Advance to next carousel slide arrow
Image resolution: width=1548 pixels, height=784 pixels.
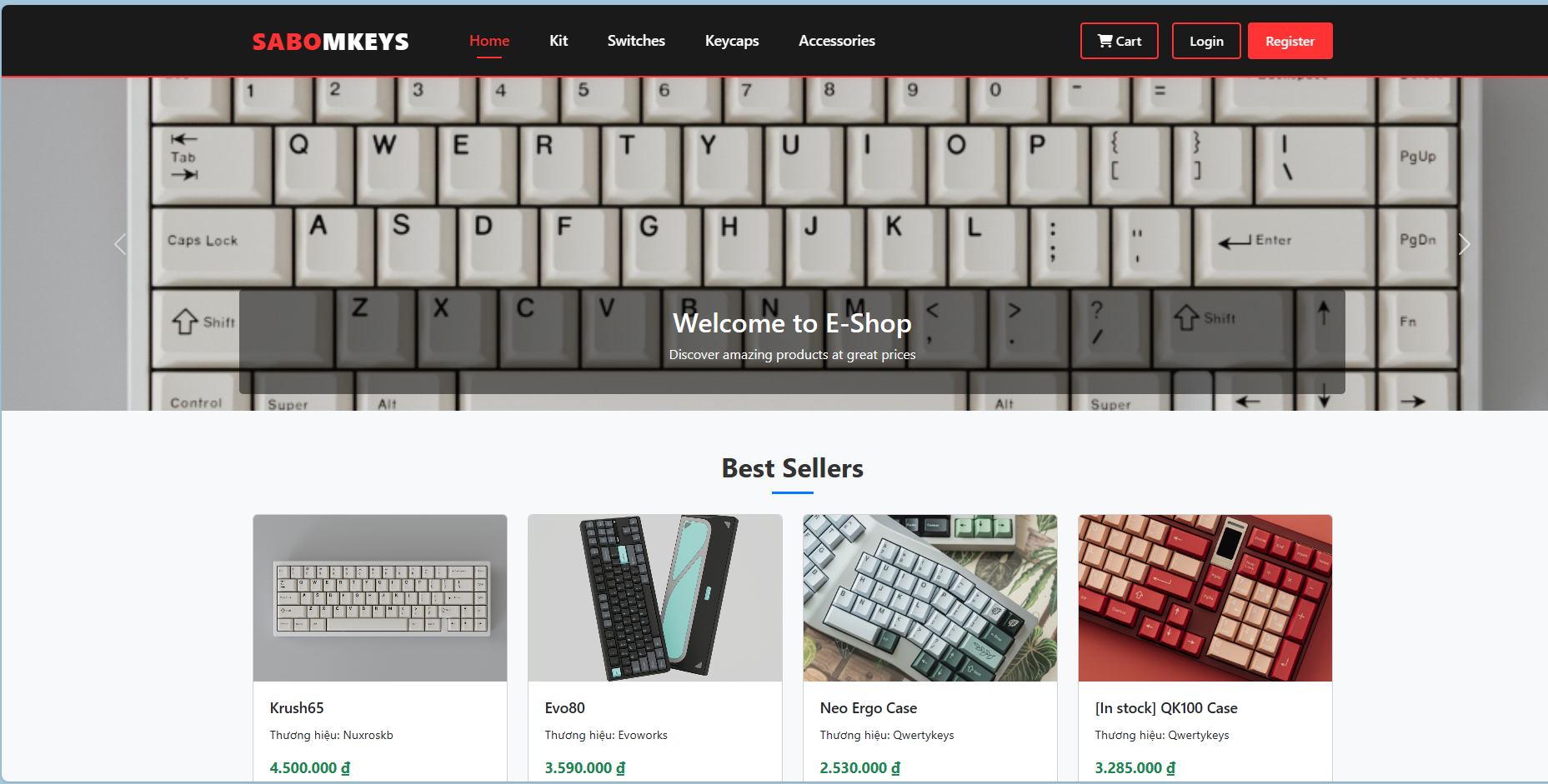point(1464,244)
